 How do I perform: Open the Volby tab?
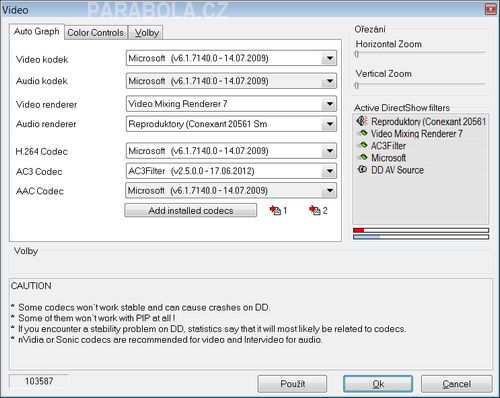(146, 33)
